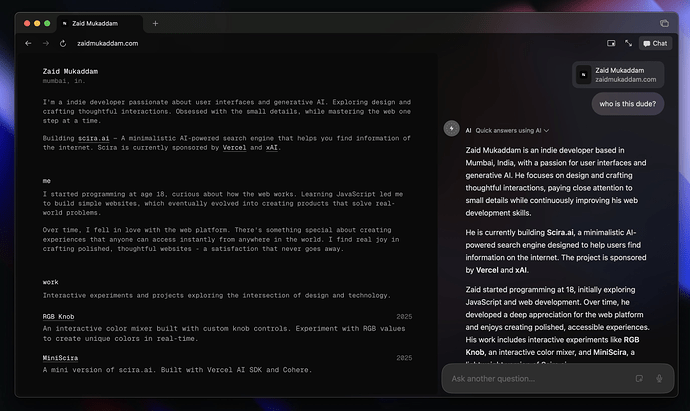Focus the Ask another question field
Viewport: 690px width, 411px height.
tap(539, 378)
